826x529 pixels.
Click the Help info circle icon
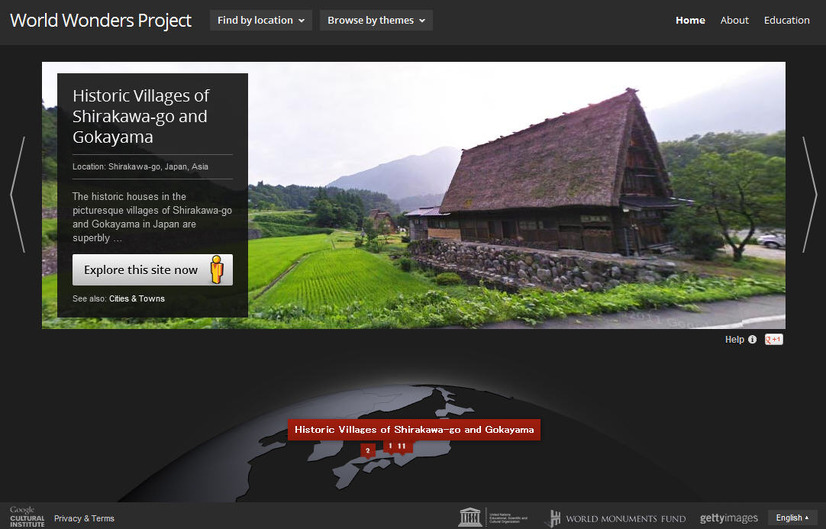point(752,339)
